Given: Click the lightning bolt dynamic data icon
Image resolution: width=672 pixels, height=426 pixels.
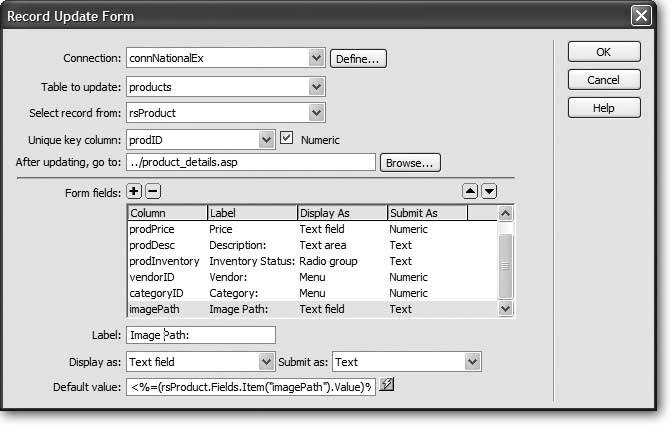Looking at the screenshot, I should (x=386, y=386).
